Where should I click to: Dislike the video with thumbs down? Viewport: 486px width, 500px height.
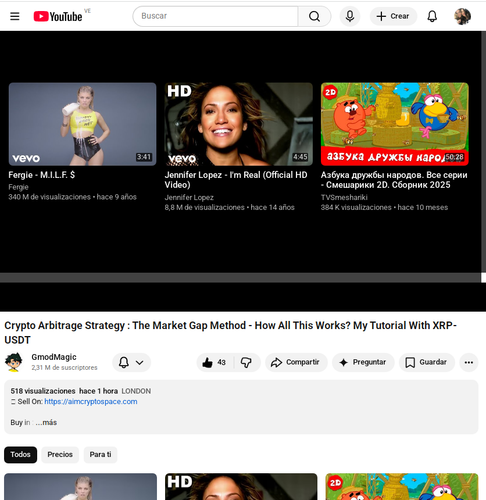pos(247,362)
